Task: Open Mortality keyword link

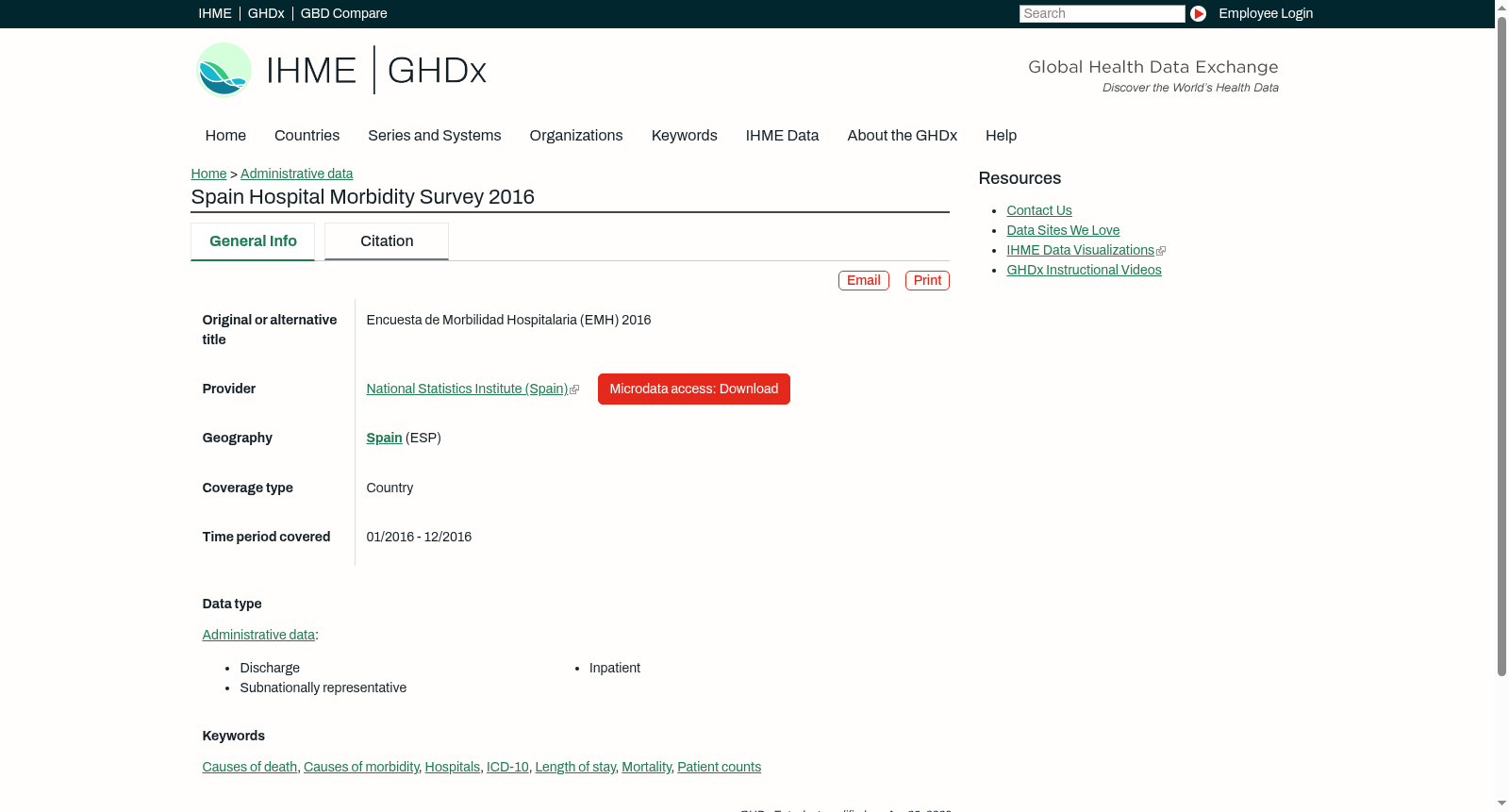Action: point(647,767)
